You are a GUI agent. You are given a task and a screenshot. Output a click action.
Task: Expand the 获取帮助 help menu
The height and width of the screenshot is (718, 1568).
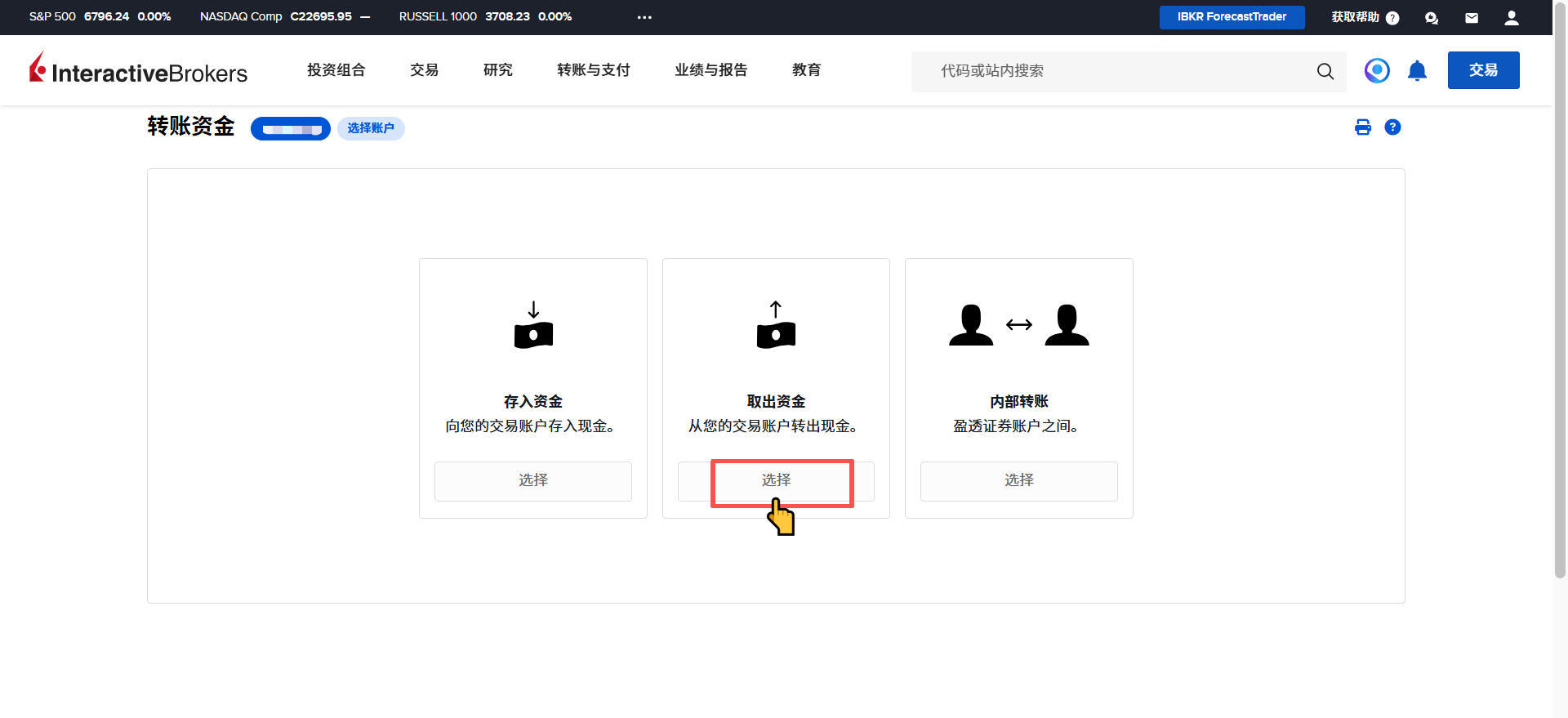pos(1364,17)
